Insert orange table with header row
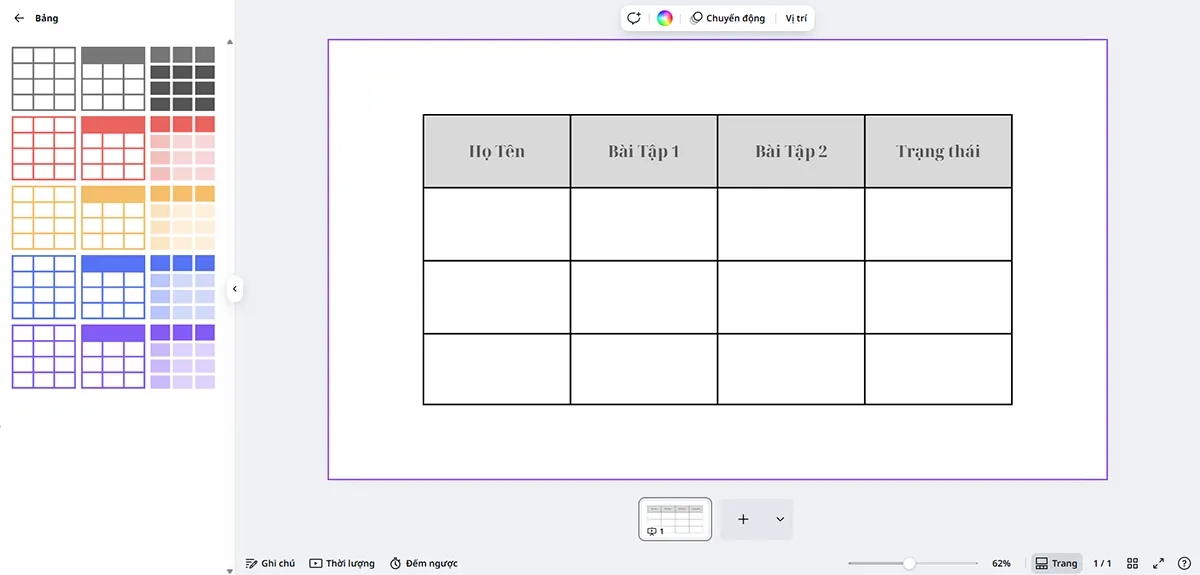1200x575 pixels. (113, 217)
